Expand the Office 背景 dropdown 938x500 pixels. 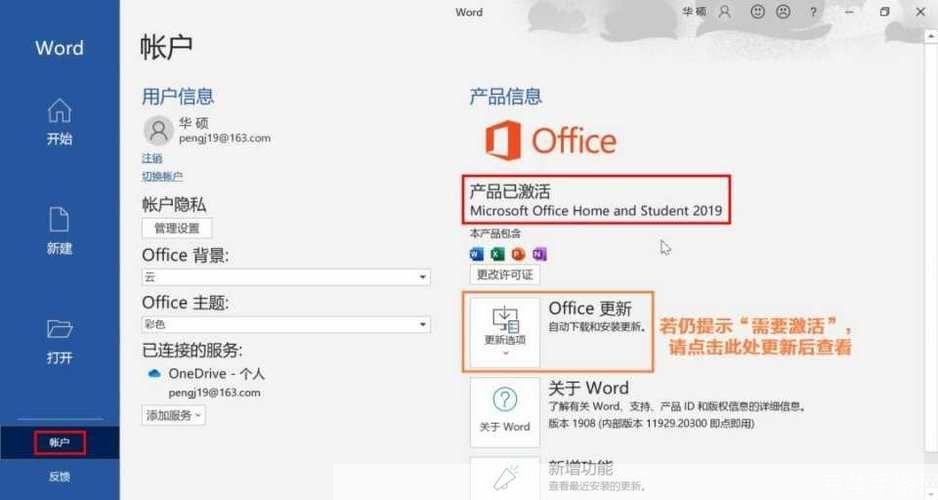pyautogui.click(x=286, y=277)
